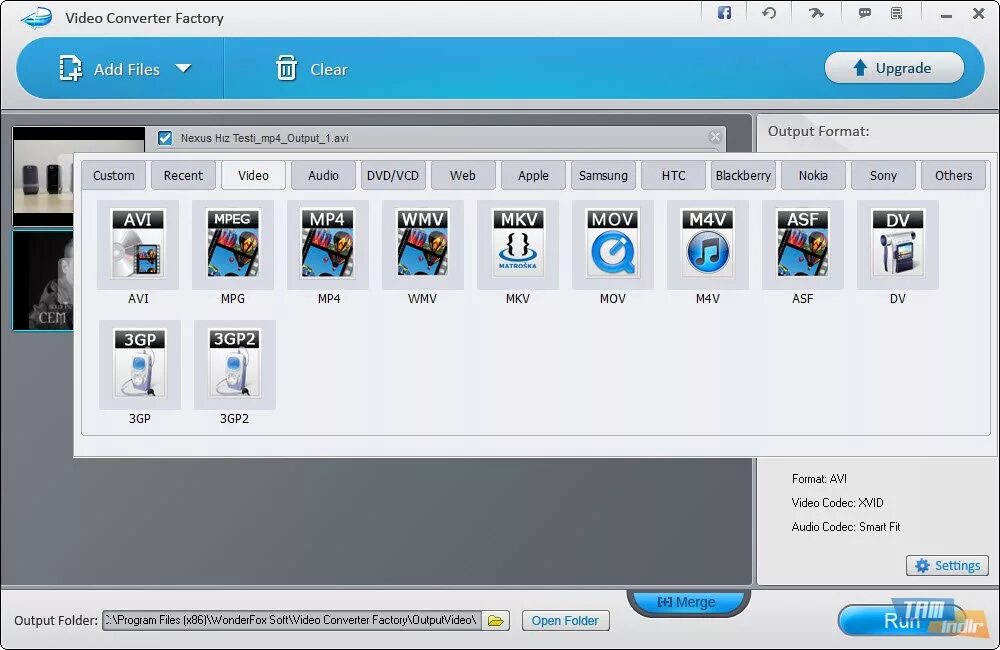The image size is (1000, 650).
Task: Choose the MKV Matroska format
Action: 518,246
